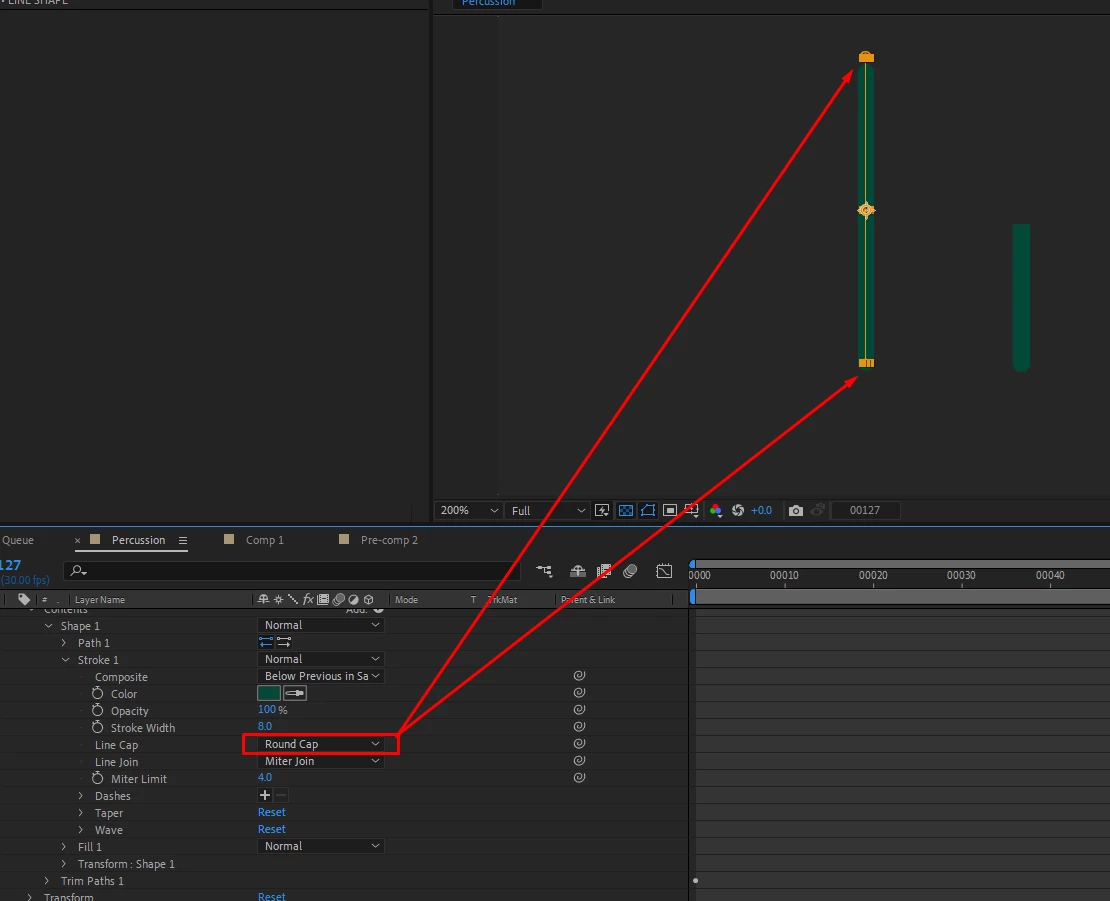Toggle the region of interest button
This screenshot has height=901, width=1110.
point(670,510)
